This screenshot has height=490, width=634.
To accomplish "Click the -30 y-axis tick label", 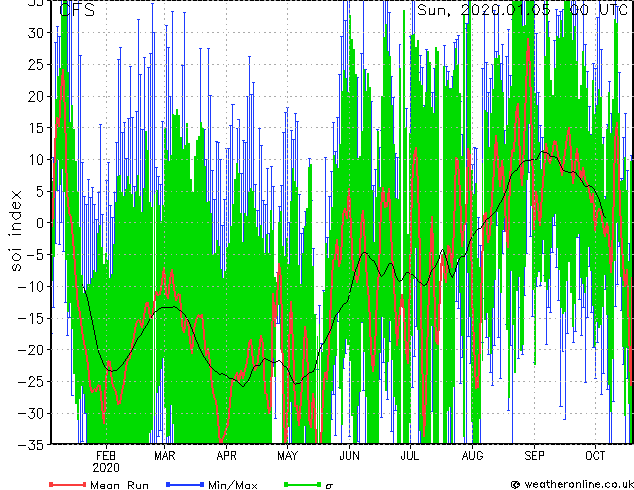I will [31, 413].
